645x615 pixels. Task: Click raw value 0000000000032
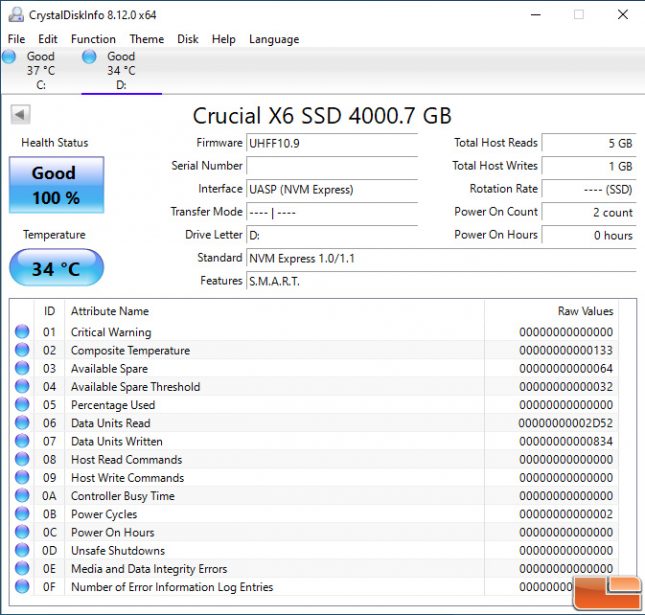pos(566,387)
